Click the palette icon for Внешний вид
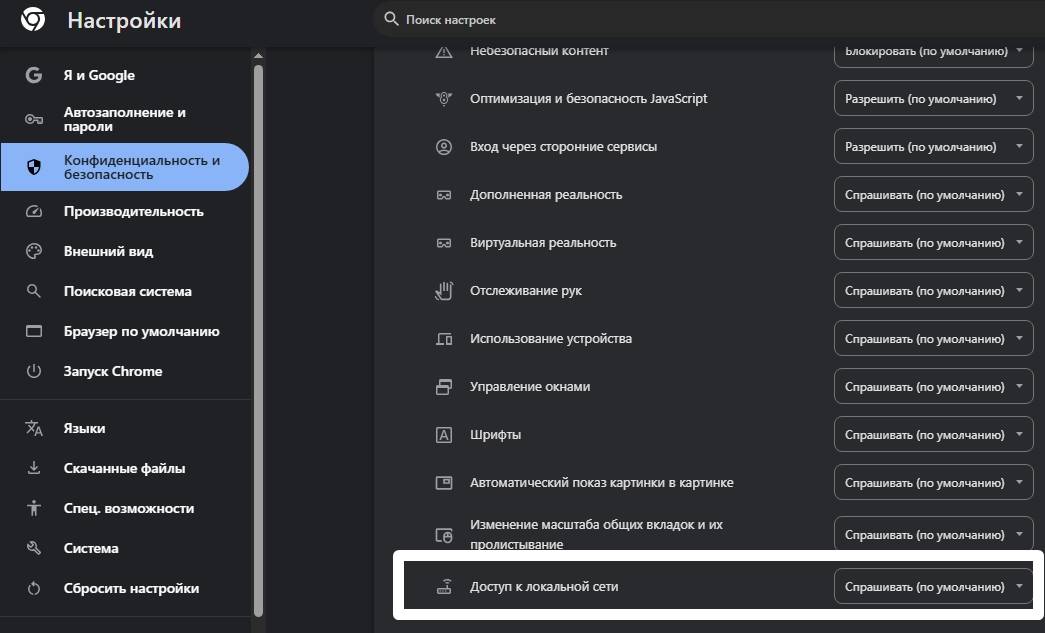This screenshot has height=633, width=1045. click(34, 251)
